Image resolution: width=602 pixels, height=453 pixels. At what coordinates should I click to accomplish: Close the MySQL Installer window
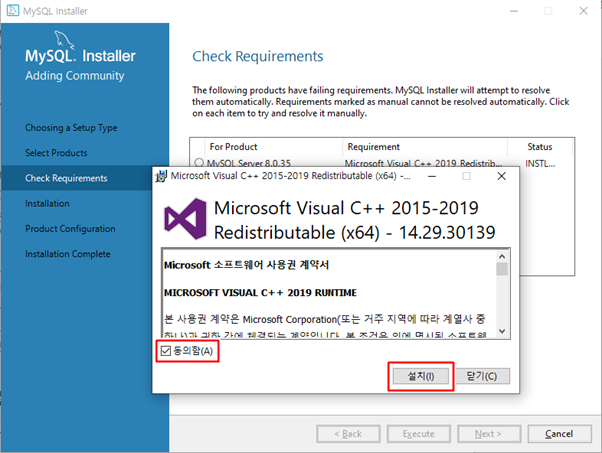click(584, 11)
